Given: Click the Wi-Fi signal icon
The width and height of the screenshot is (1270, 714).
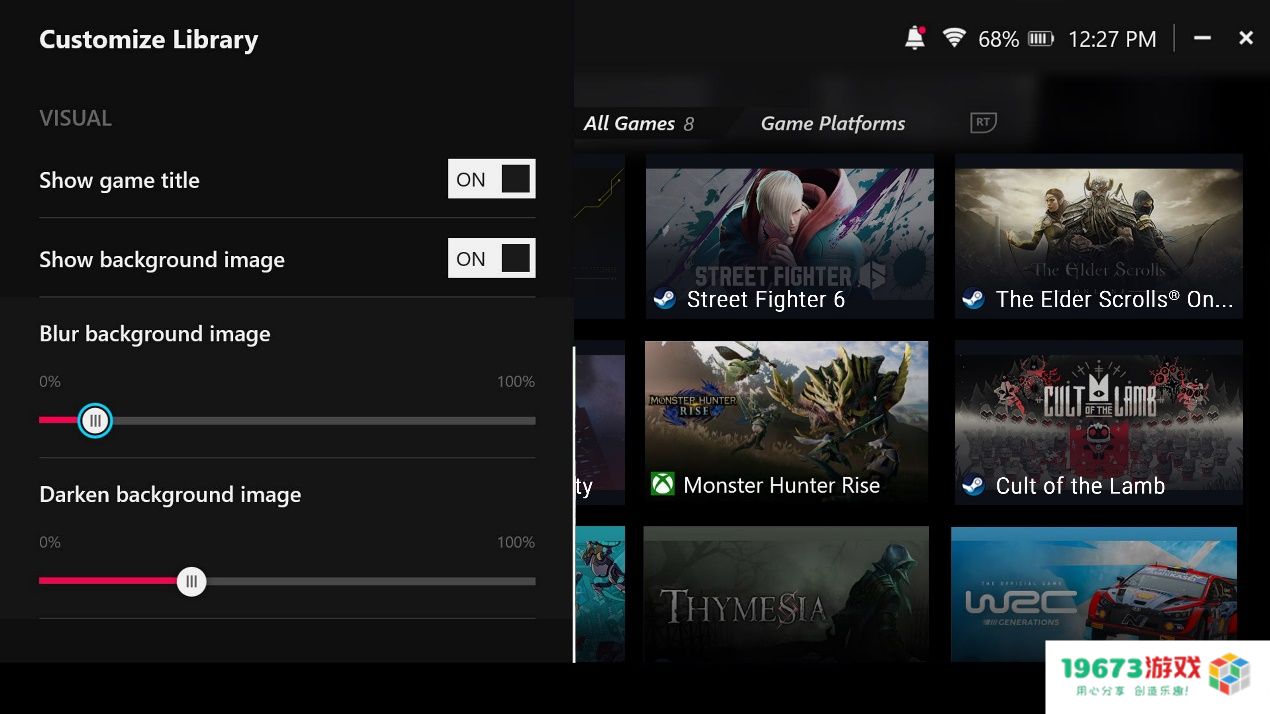Looking at the screenshot, I should (954, 38).
